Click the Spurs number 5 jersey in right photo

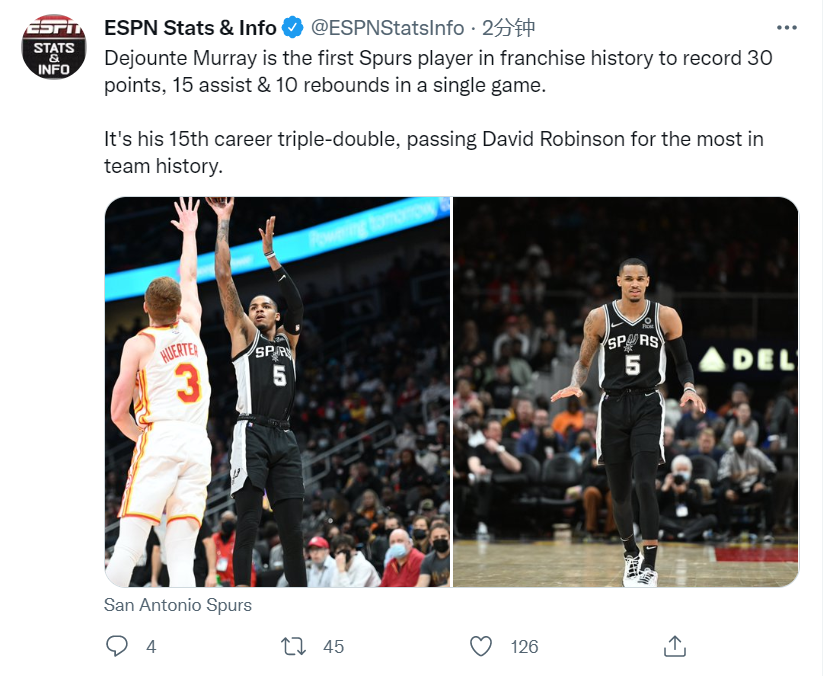(x=632, y=346)
